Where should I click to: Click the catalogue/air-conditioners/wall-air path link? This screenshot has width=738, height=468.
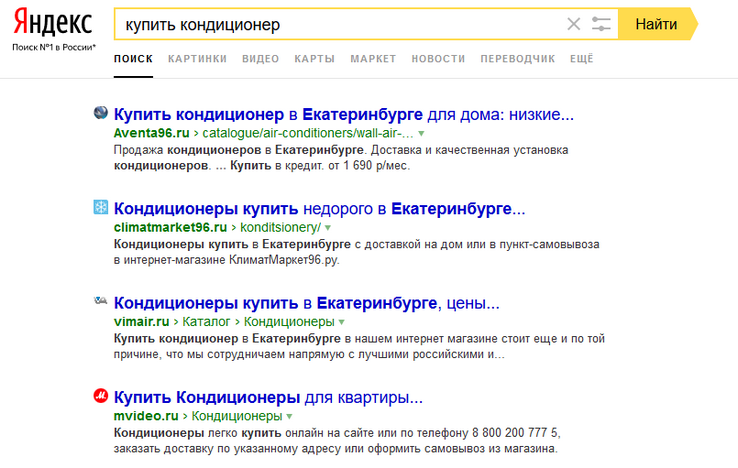pyautogui.click(x=308, y=133)
